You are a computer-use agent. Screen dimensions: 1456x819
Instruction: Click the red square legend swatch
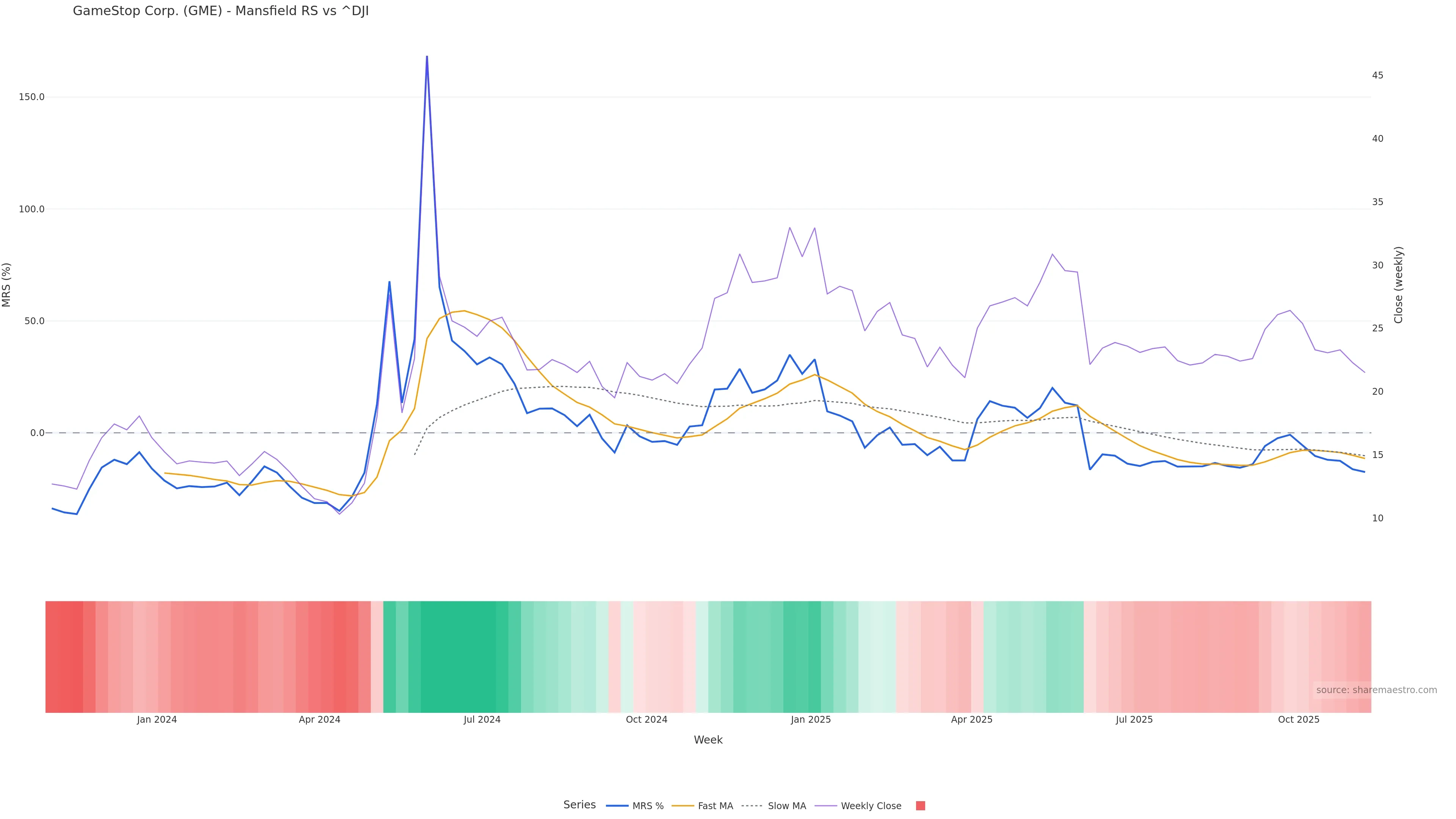(x=920, y=806)
